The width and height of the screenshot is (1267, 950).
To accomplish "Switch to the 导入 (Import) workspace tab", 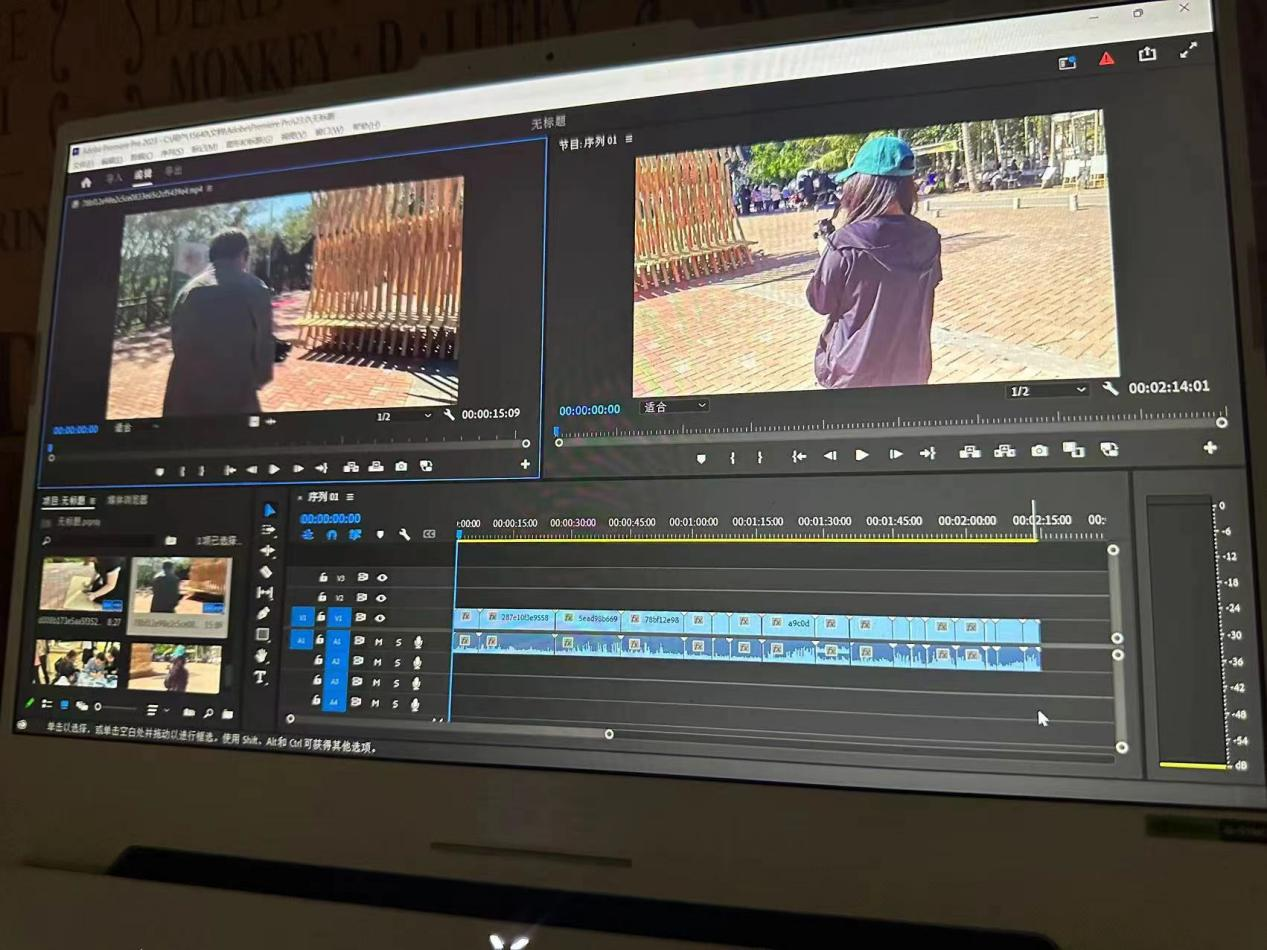I will tap(114, 178).
